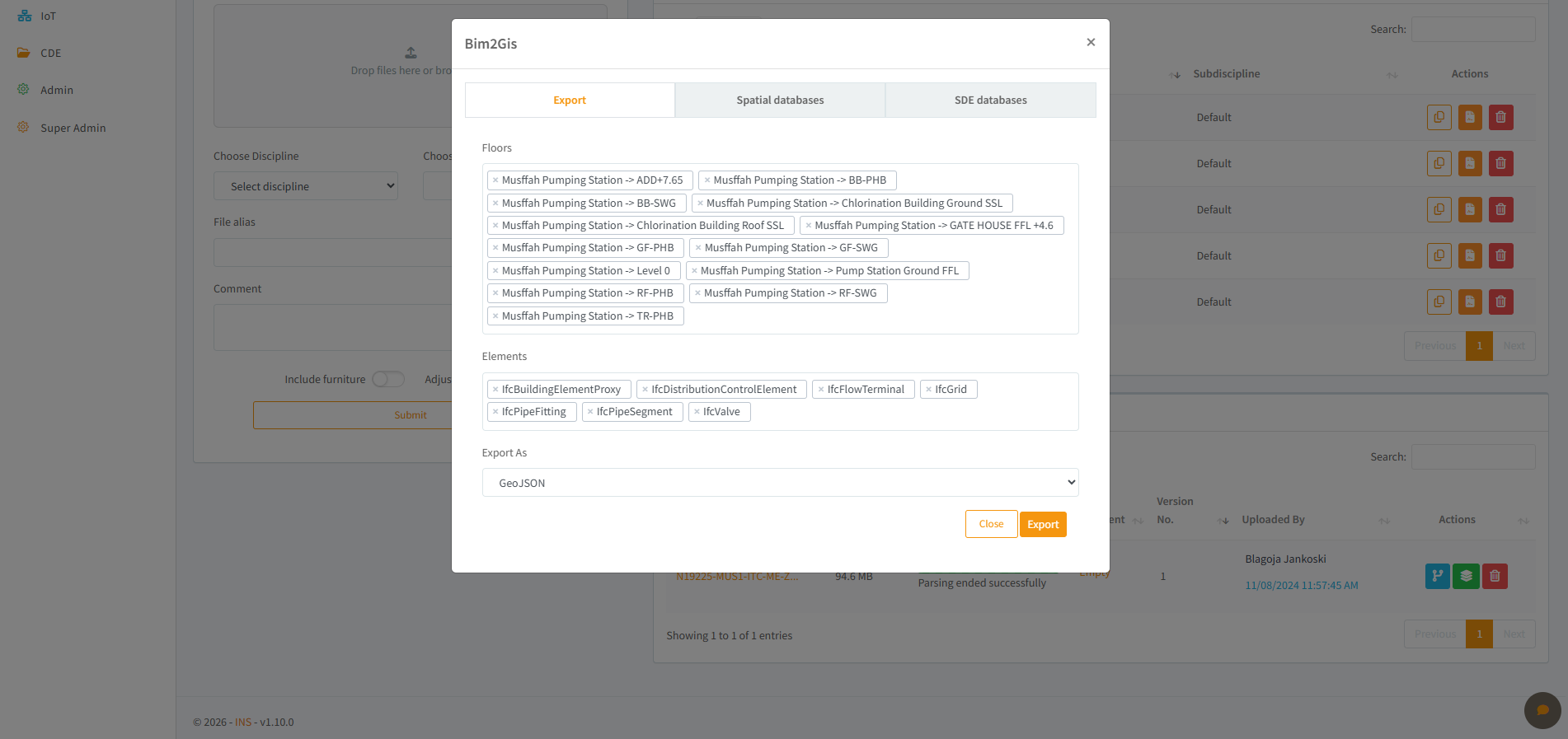Remove the Level 0 floor tag

point(495,271)
